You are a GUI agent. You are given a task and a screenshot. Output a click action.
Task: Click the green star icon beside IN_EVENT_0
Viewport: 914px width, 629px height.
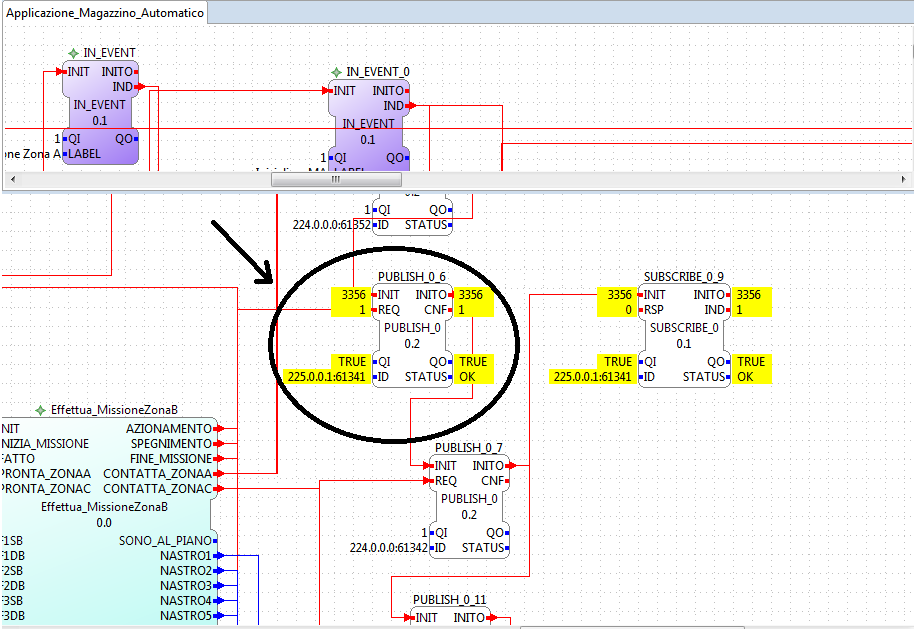point(336,72)
